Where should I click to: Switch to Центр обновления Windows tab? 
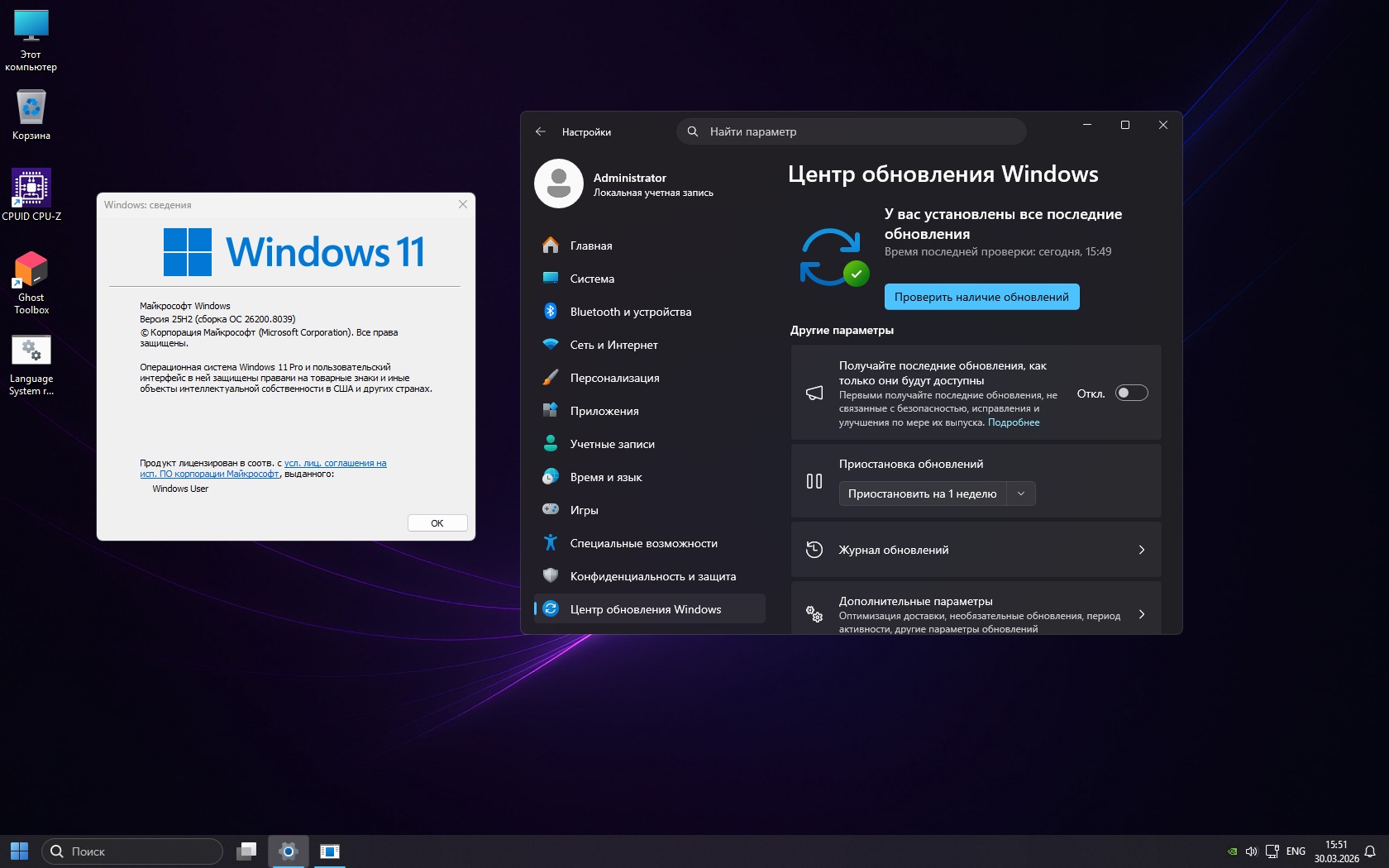646,608
